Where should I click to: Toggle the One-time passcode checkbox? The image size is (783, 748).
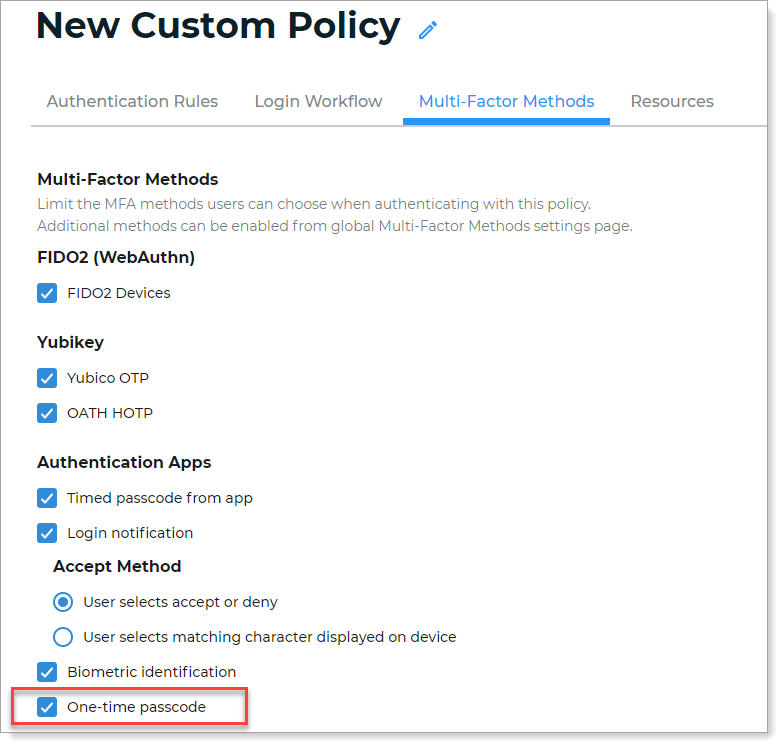(47, 707)
